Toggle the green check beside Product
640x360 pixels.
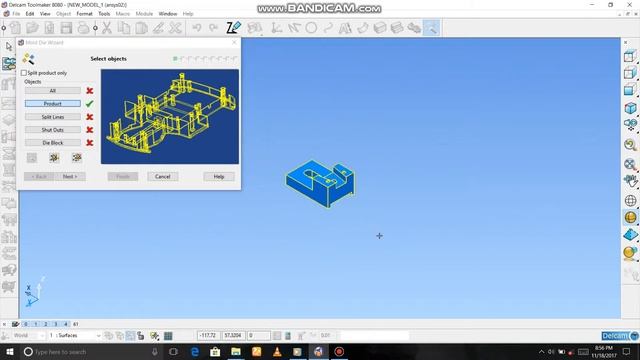tap(89, 104)
